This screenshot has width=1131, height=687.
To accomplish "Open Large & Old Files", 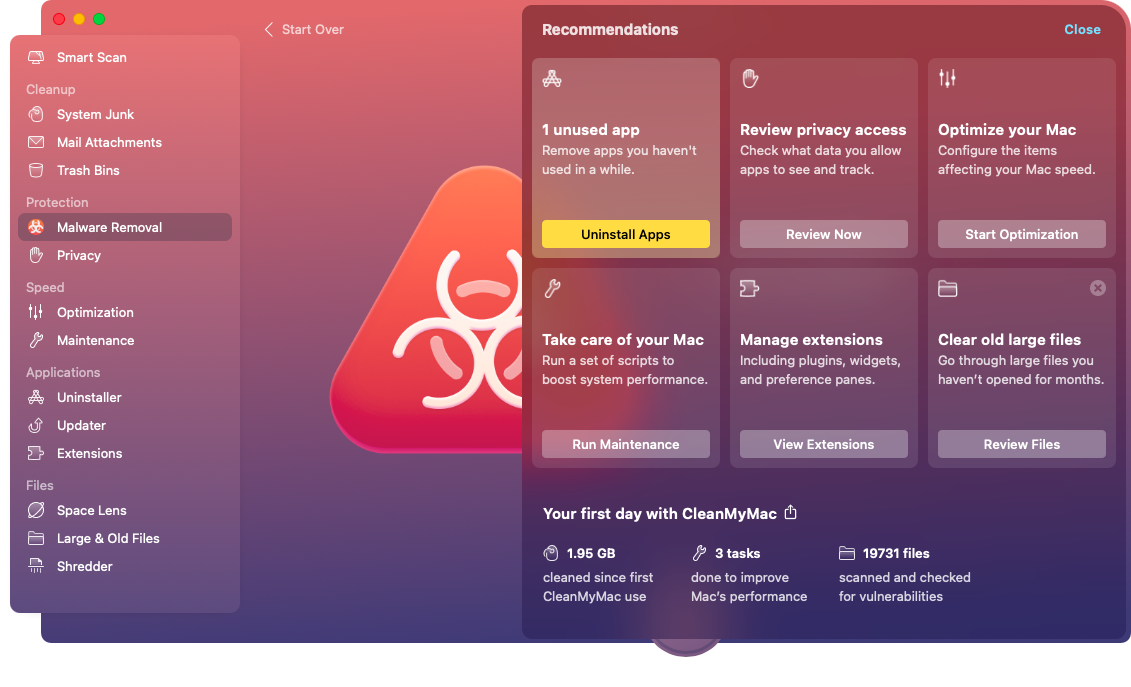I will 125,539.
